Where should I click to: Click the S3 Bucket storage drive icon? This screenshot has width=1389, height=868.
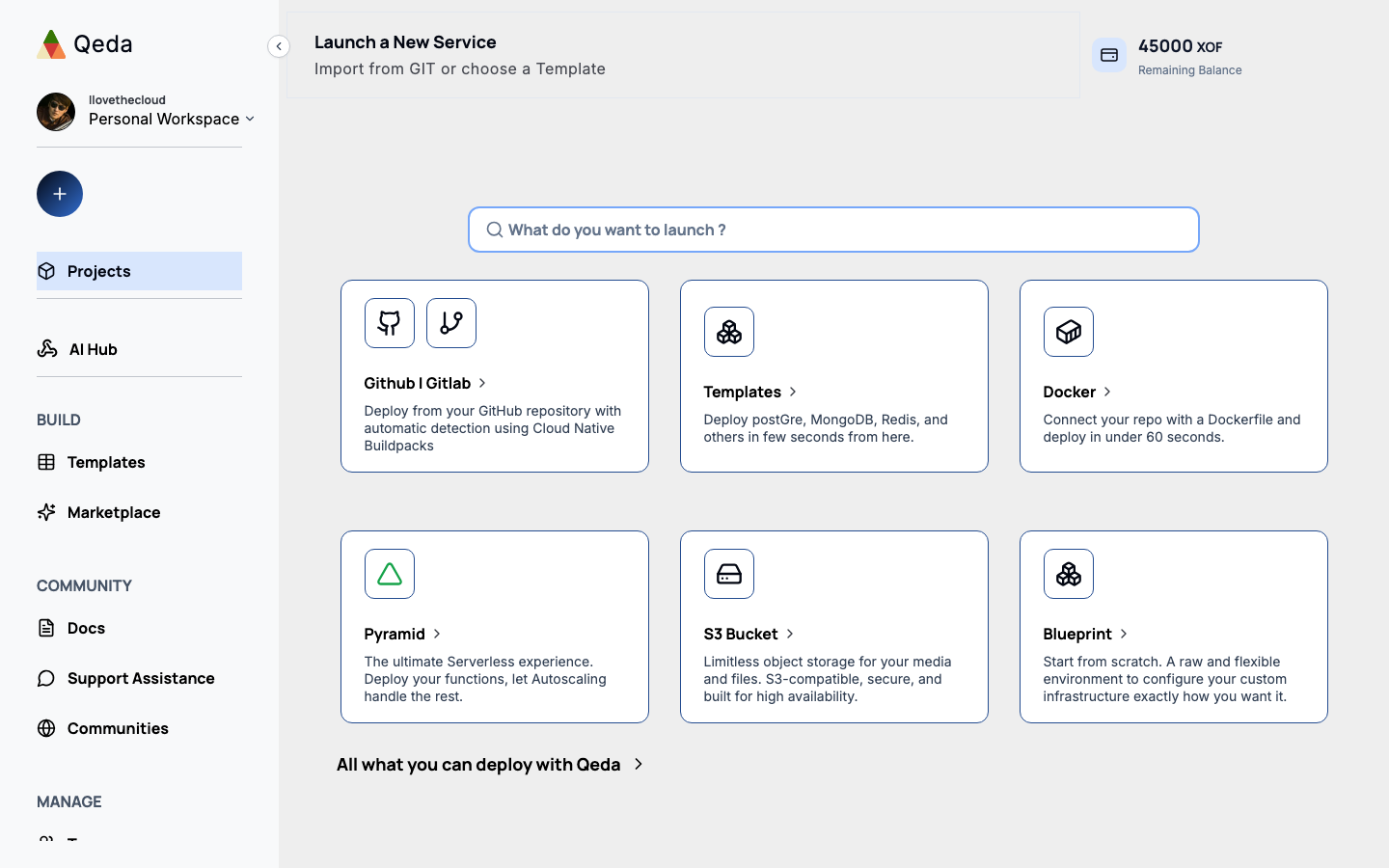click(x=729, y=574)
